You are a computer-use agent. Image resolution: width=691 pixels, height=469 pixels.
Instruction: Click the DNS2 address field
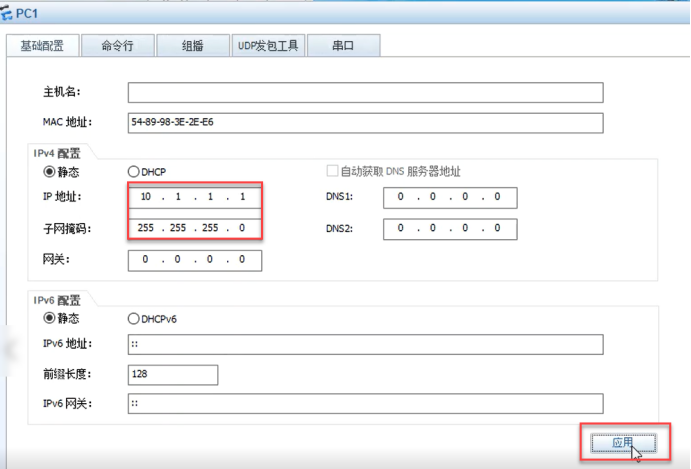pos(449,229)
